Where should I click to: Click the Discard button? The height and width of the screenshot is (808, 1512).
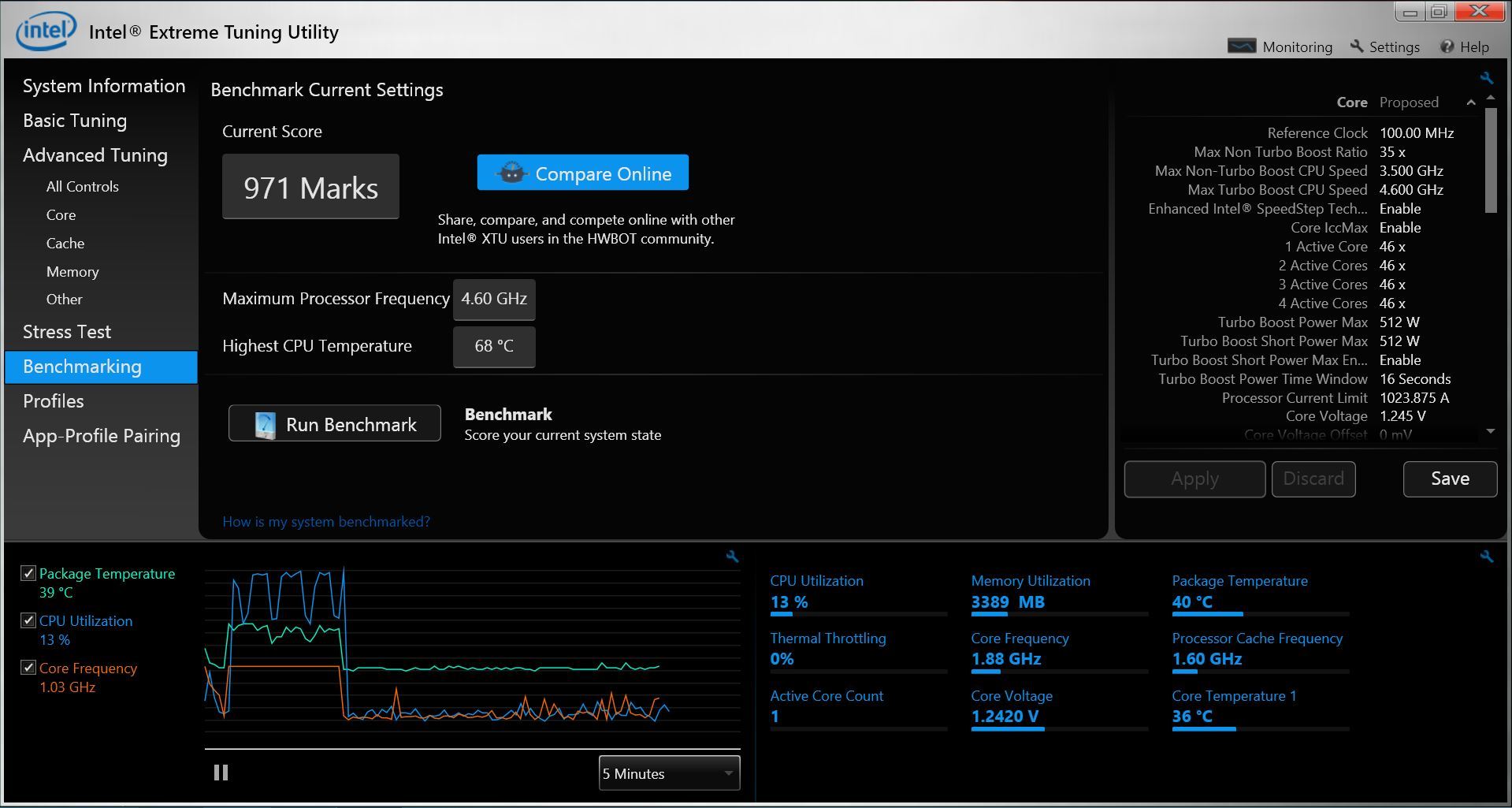[x=1313, y=478]
